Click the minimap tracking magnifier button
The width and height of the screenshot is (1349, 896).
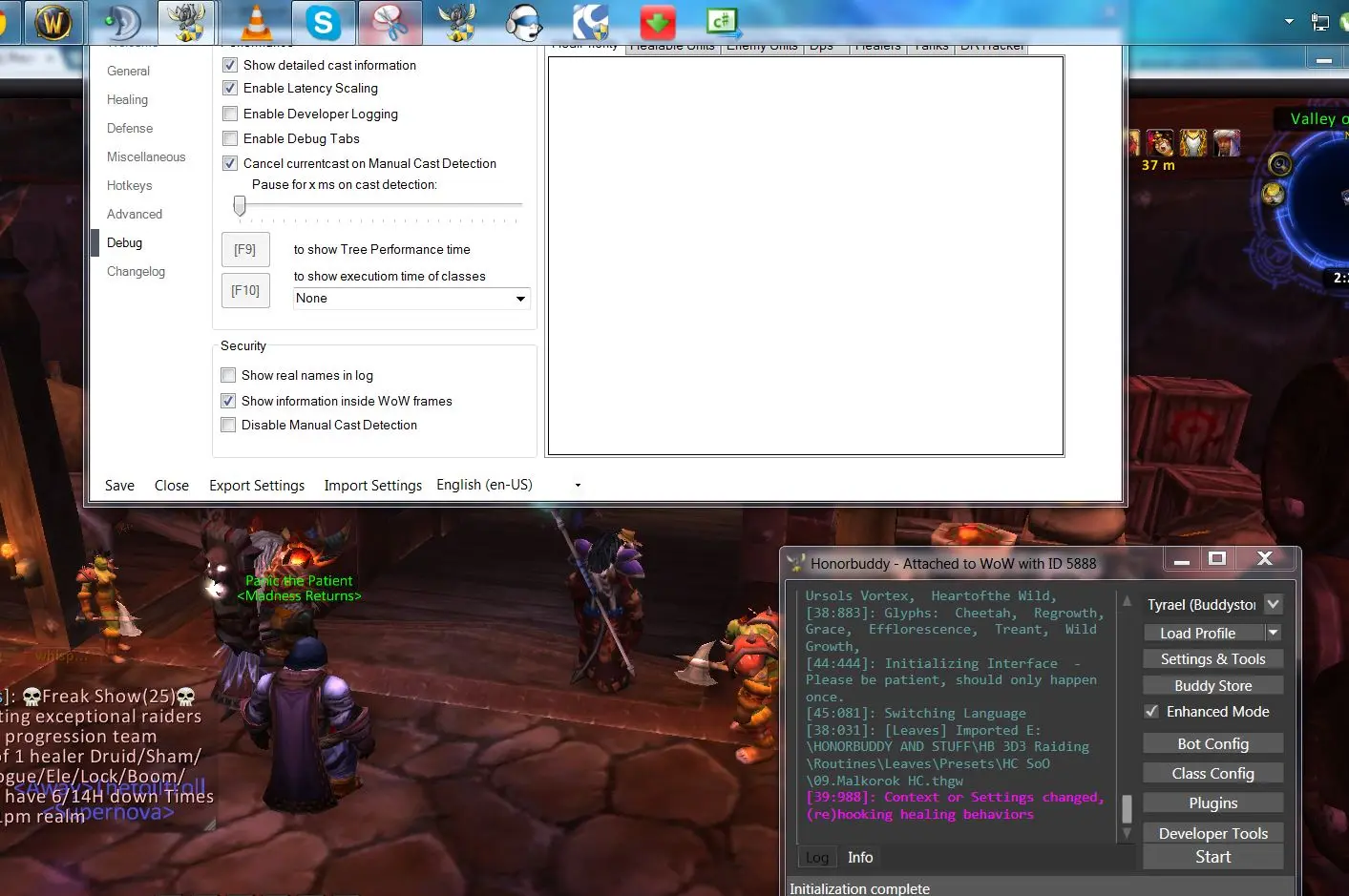tap(1279, 164)
